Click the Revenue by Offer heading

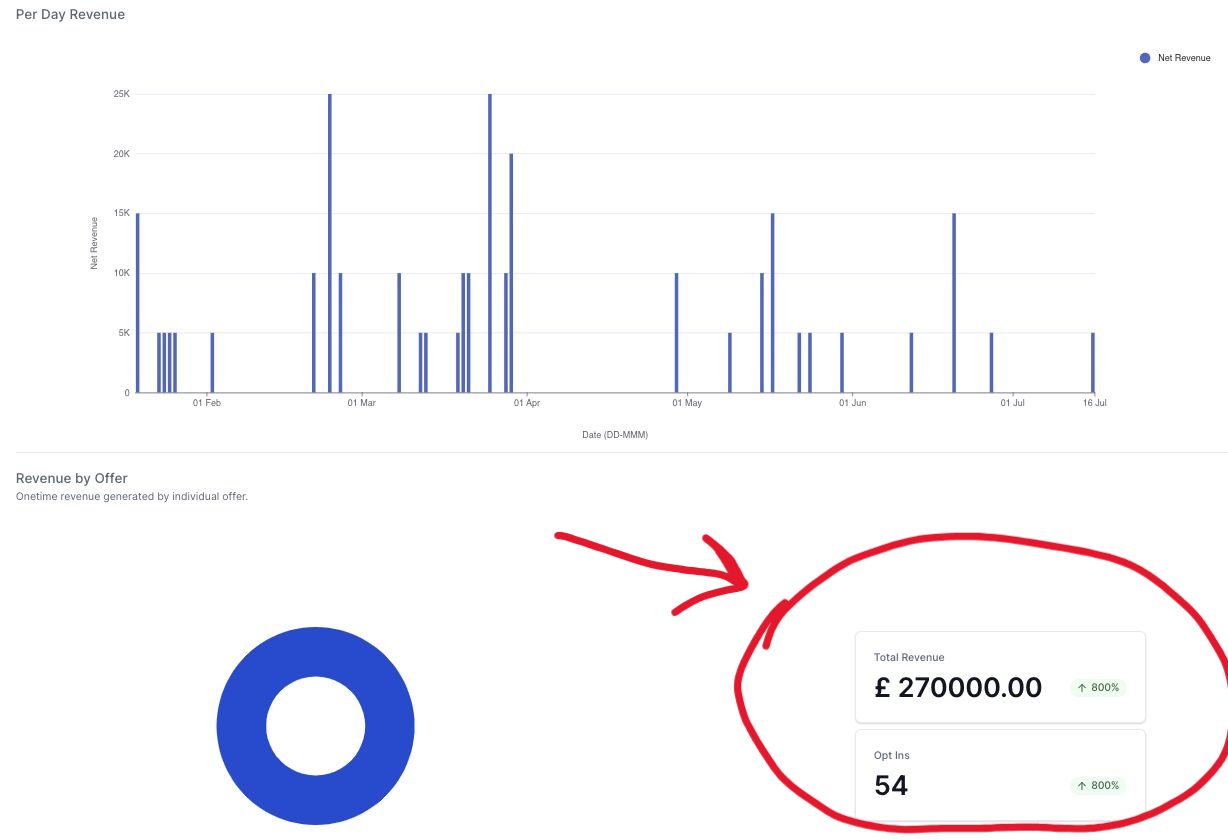[x=72, y=478]
